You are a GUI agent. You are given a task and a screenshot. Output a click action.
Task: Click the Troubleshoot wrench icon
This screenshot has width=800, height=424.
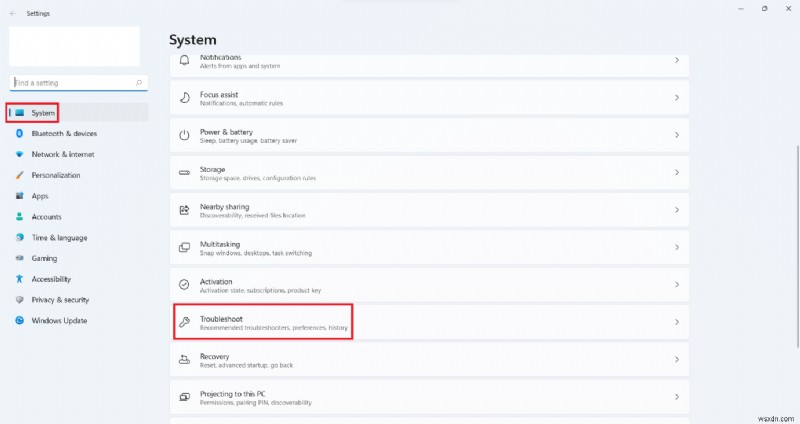click(184, 322)
